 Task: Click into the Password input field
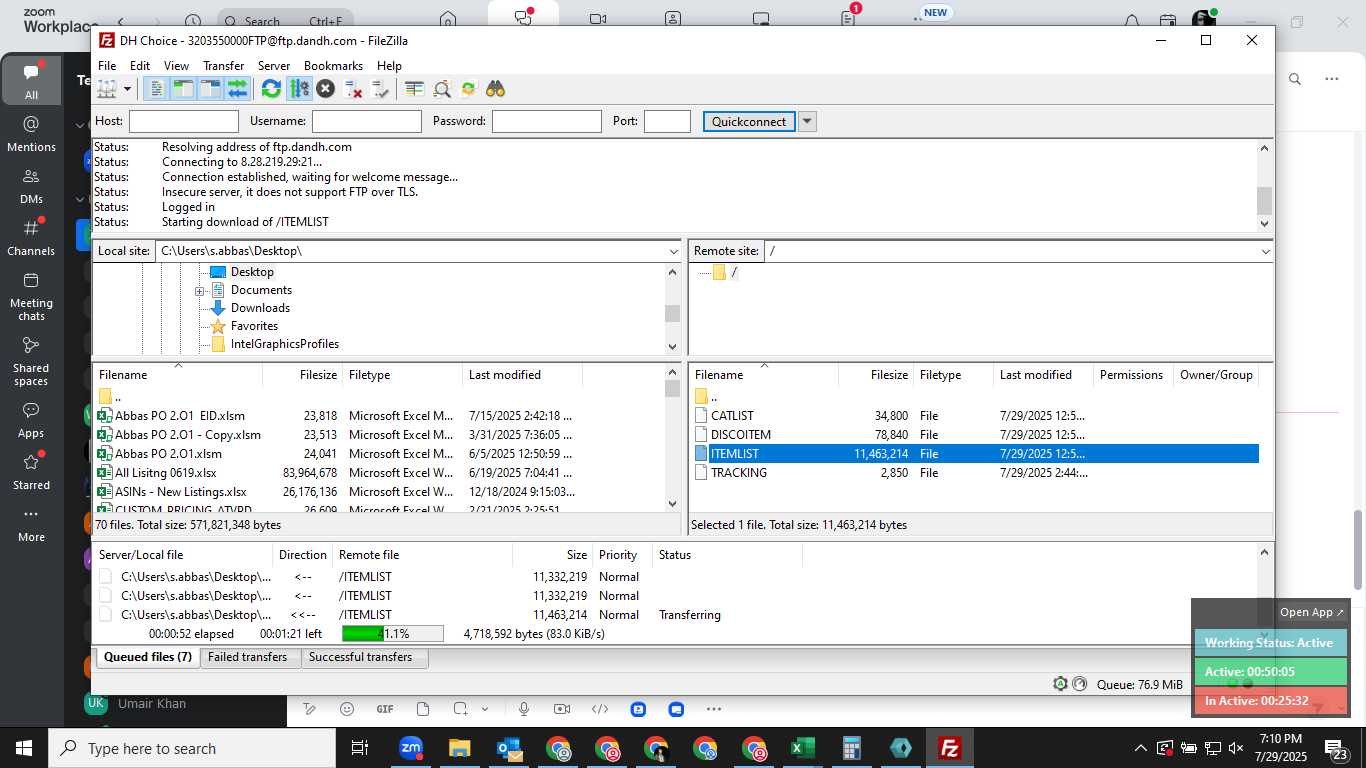tap(547, 121)
